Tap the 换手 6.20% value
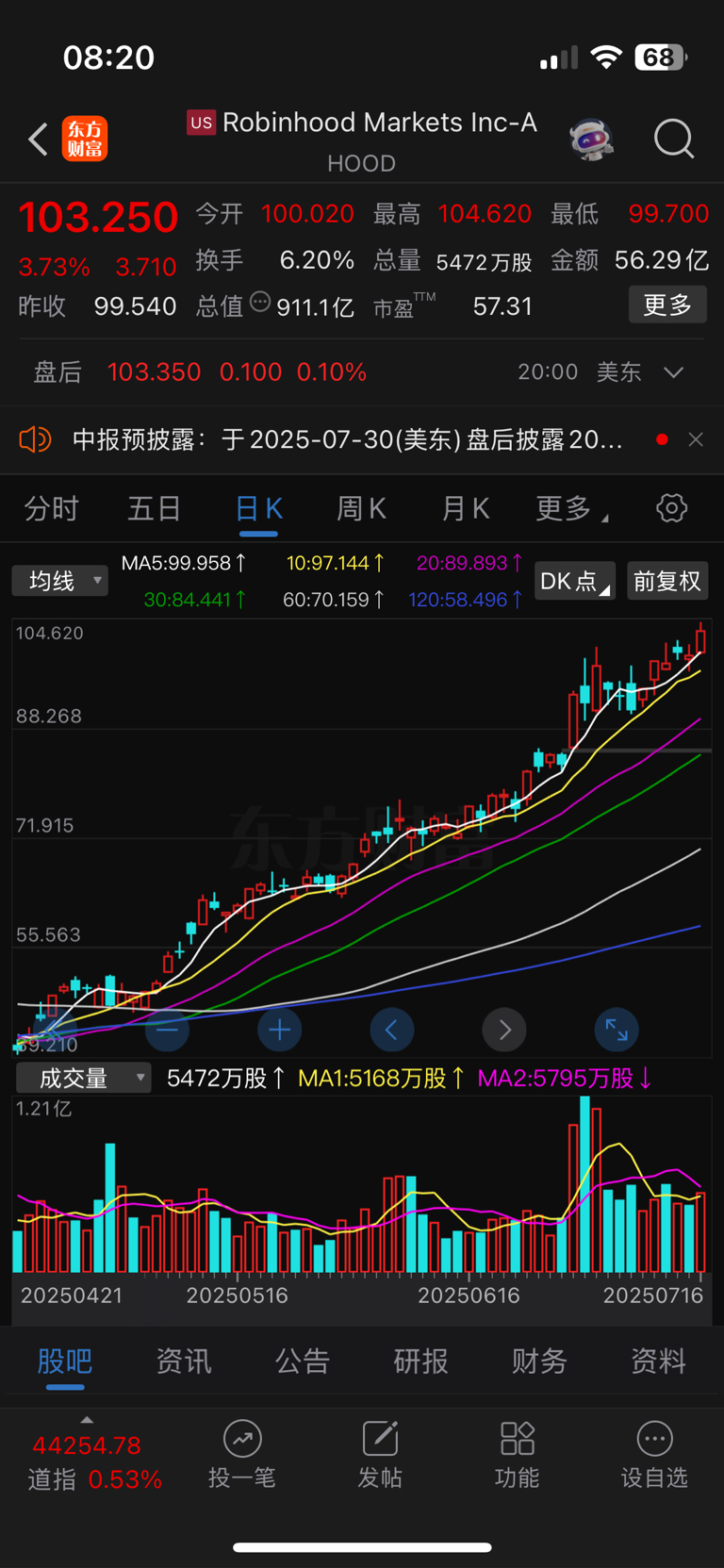 (x=317, y=260)
